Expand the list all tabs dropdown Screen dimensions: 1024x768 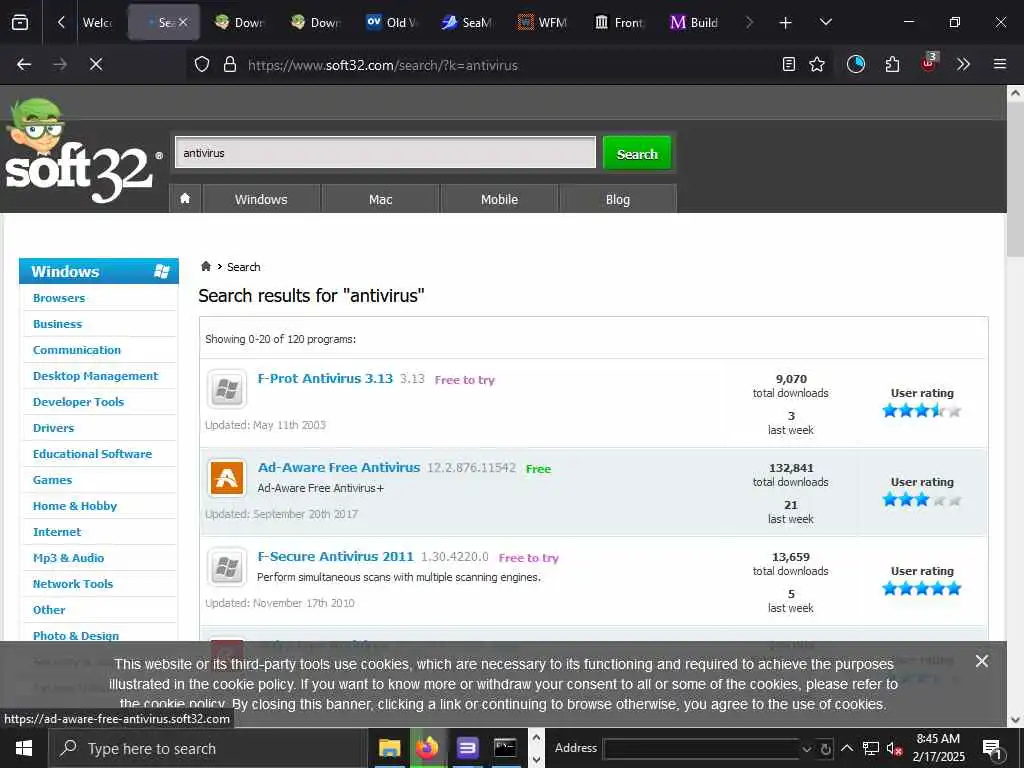point(826,23)
